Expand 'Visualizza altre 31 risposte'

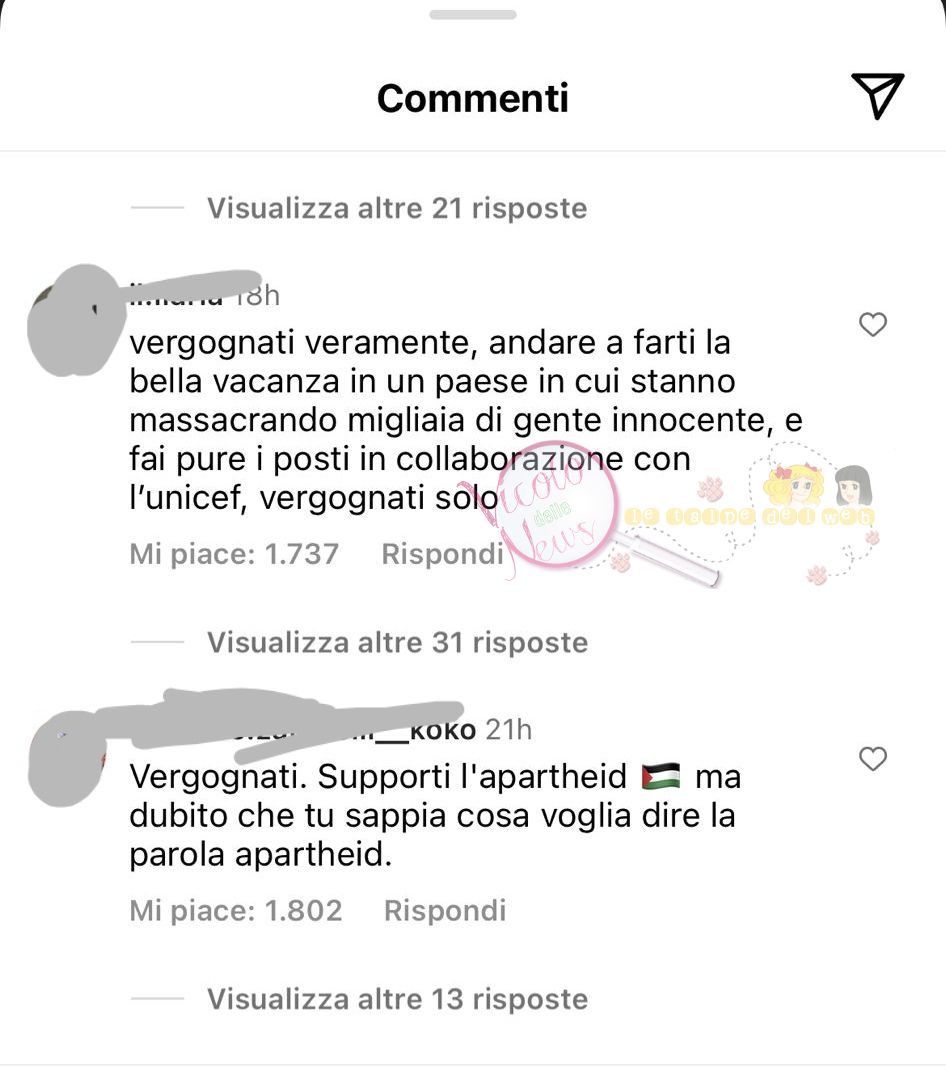[398, 642]
